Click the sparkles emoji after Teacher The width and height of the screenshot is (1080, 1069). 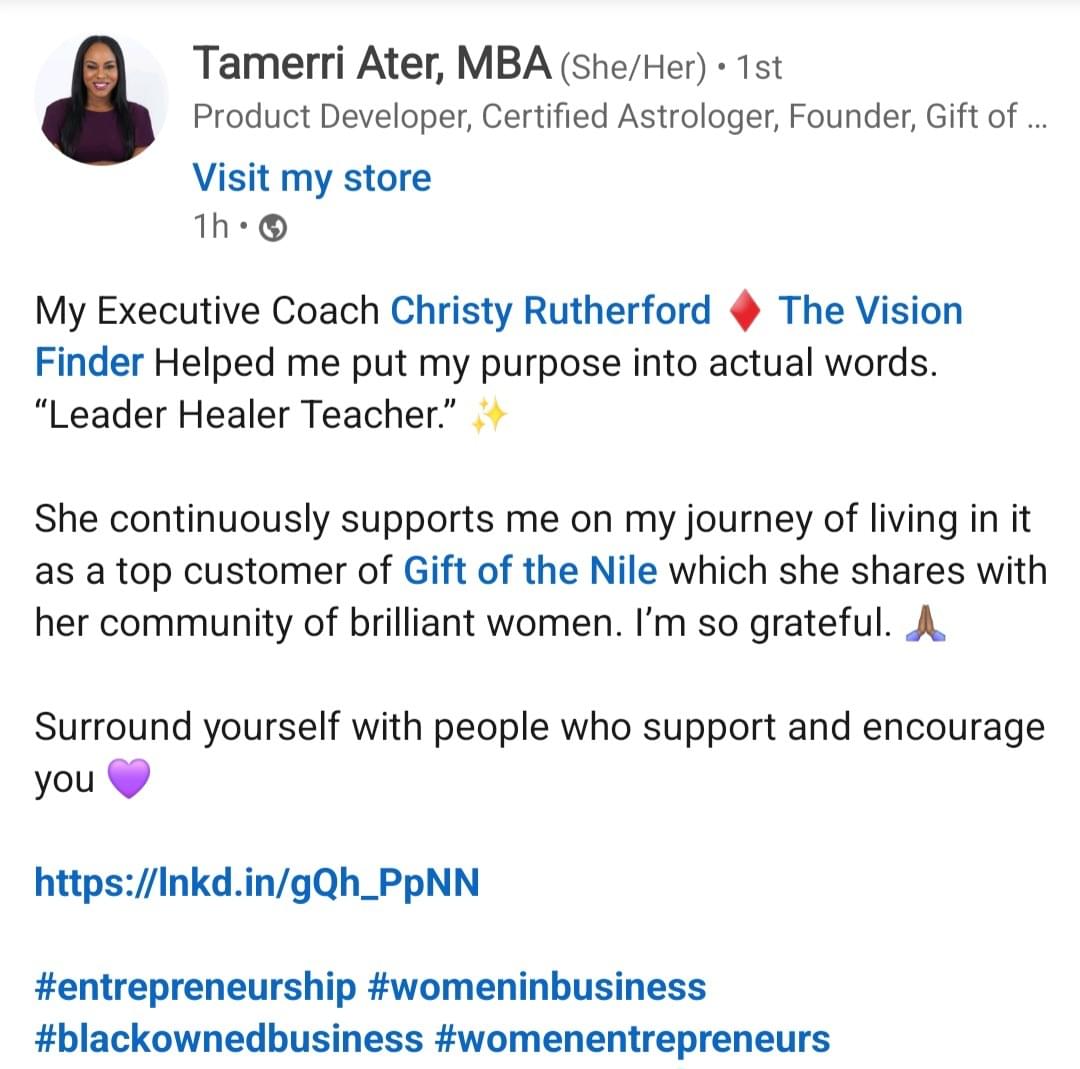coord(490,415)
